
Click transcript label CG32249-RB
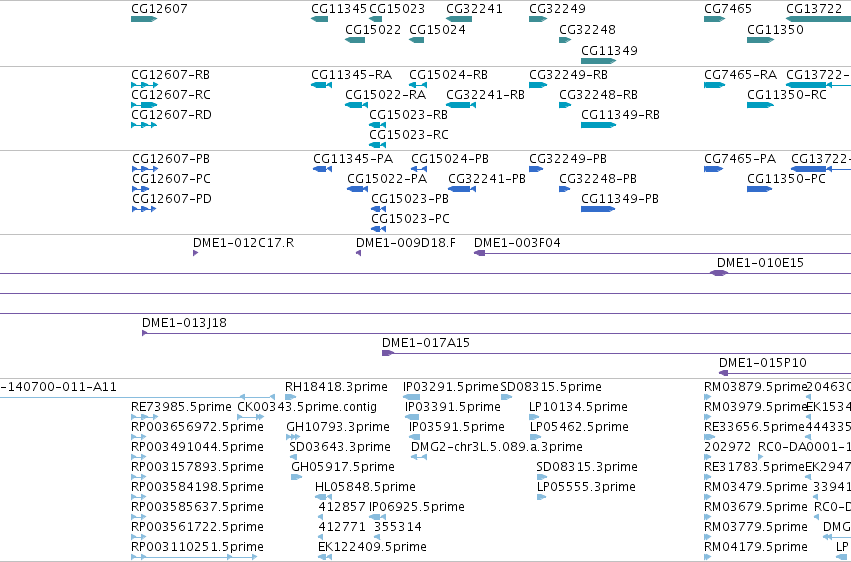[568, 74]
